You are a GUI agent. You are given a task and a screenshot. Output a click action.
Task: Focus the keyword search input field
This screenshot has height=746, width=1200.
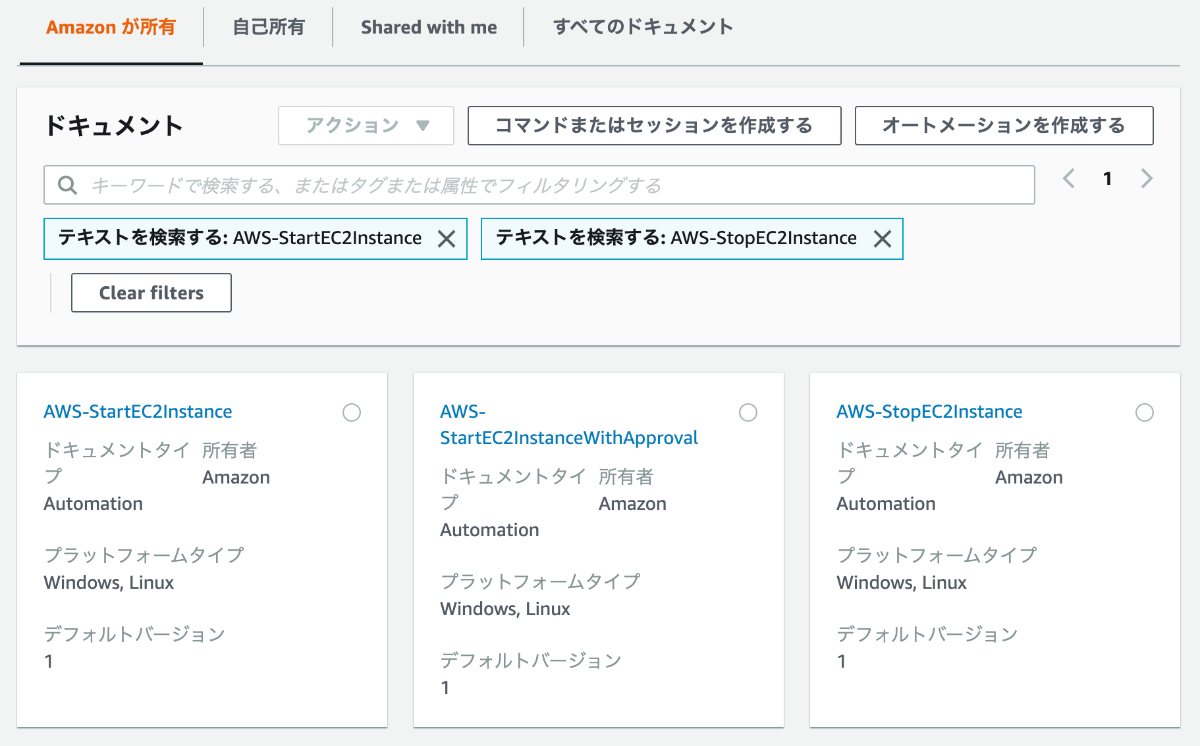pyautogui.click(x=539, y=185)
